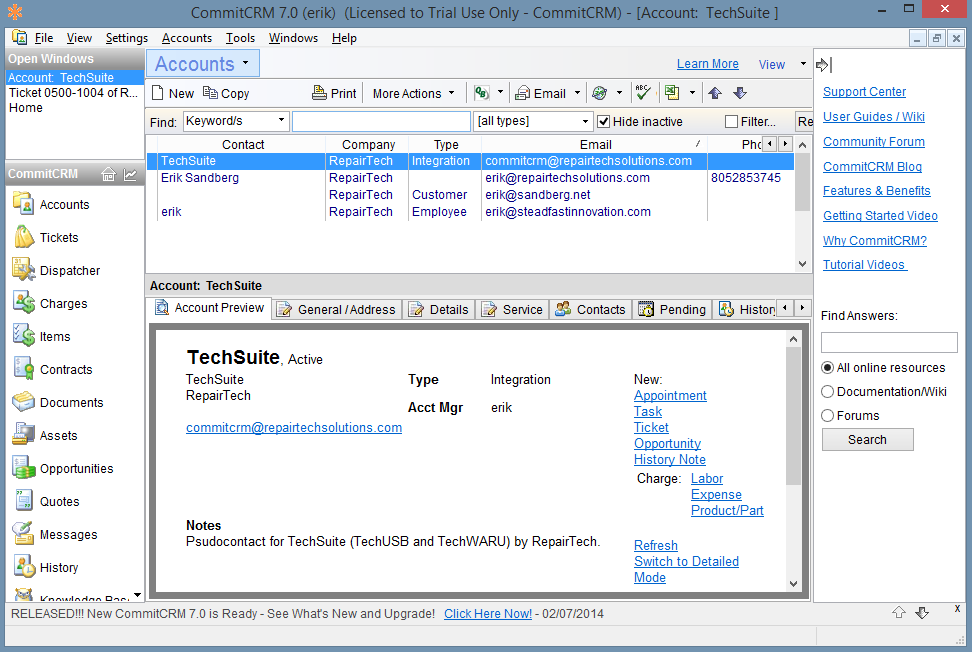Expand sidebar list bottom arrow
Viewport: 972px width, 652px height.
point(138,595)
